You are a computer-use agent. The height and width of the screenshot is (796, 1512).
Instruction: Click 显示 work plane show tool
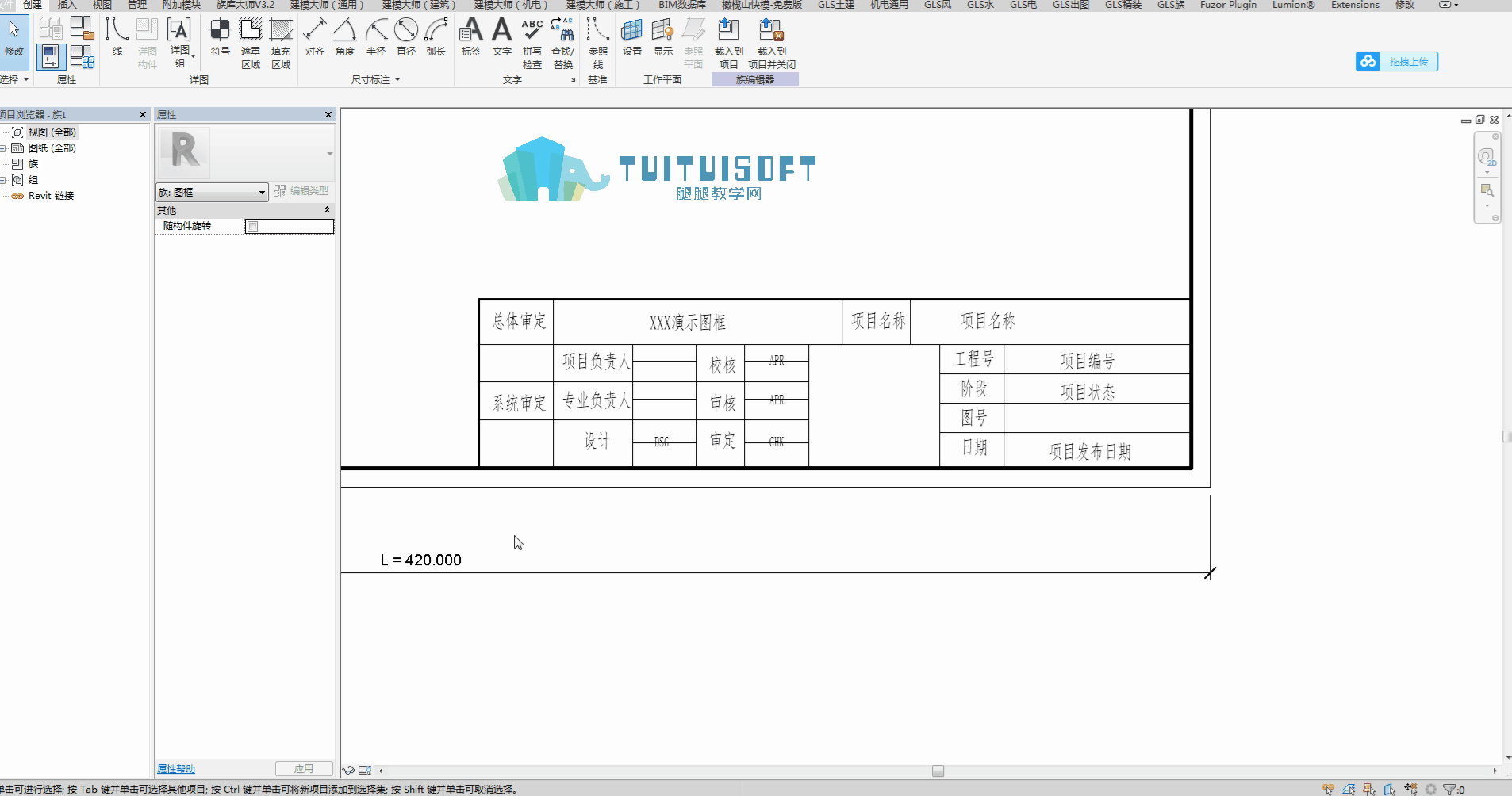(x=663, y=38)
